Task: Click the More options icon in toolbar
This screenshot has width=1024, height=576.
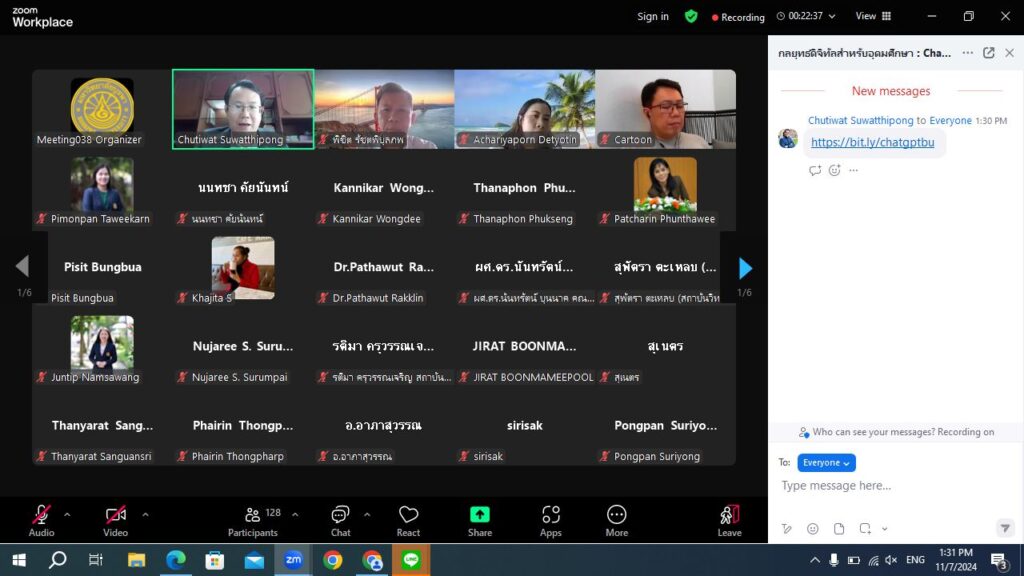Action: coord(617,516)
